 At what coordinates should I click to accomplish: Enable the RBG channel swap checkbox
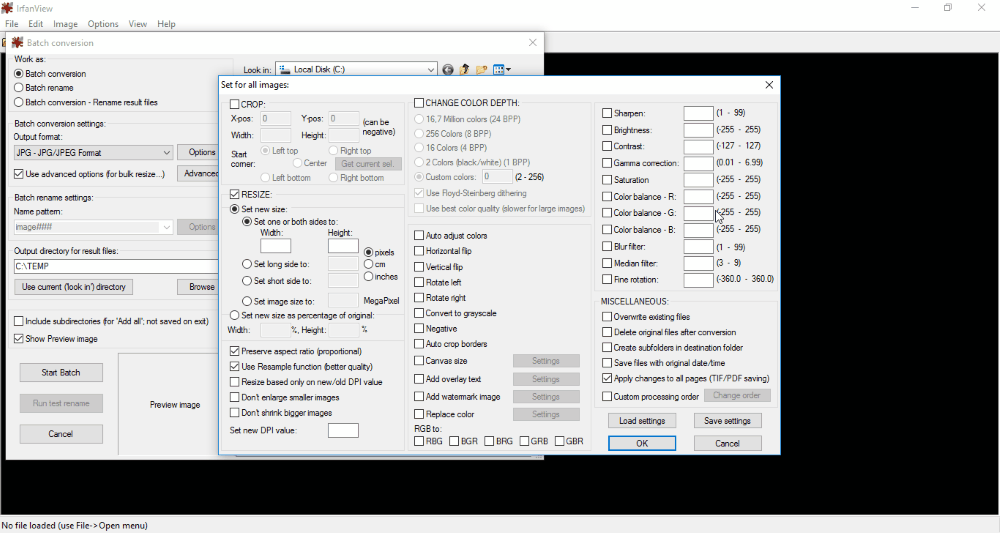(x=419, y=441)
